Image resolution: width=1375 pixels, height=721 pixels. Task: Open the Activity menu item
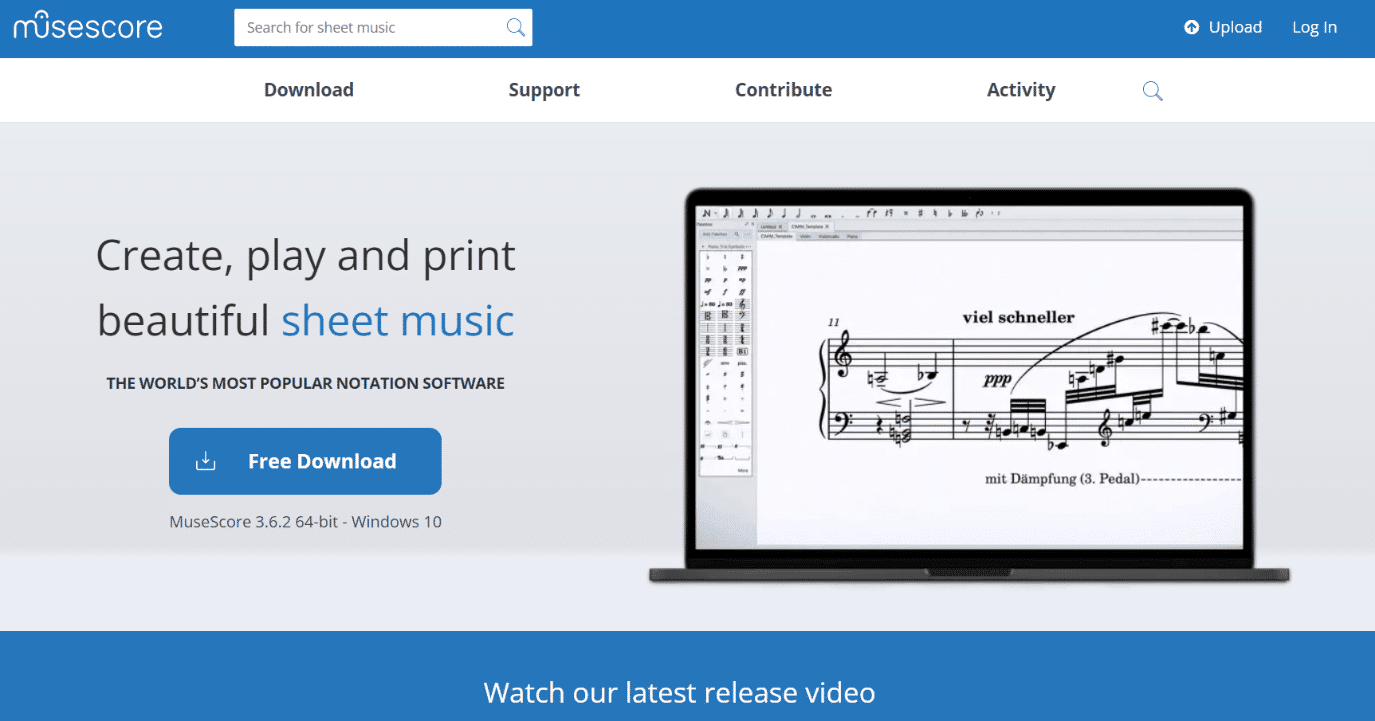(1020, 90)
